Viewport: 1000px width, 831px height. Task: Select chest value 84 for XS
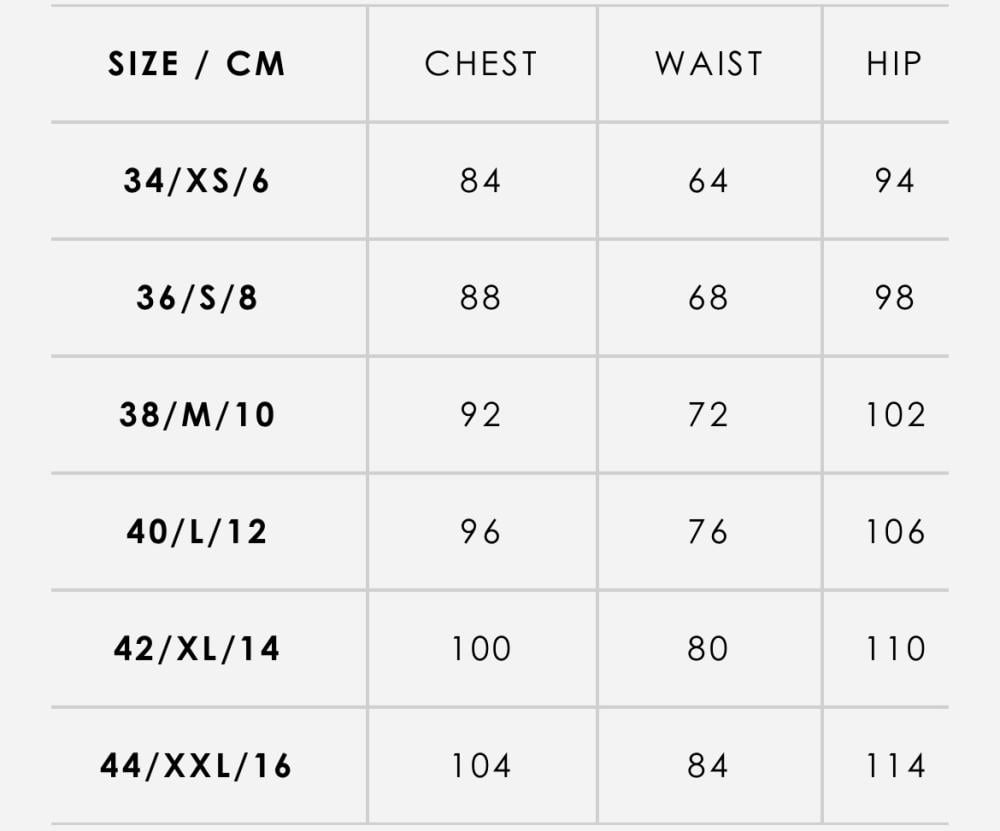coord(481,180)
